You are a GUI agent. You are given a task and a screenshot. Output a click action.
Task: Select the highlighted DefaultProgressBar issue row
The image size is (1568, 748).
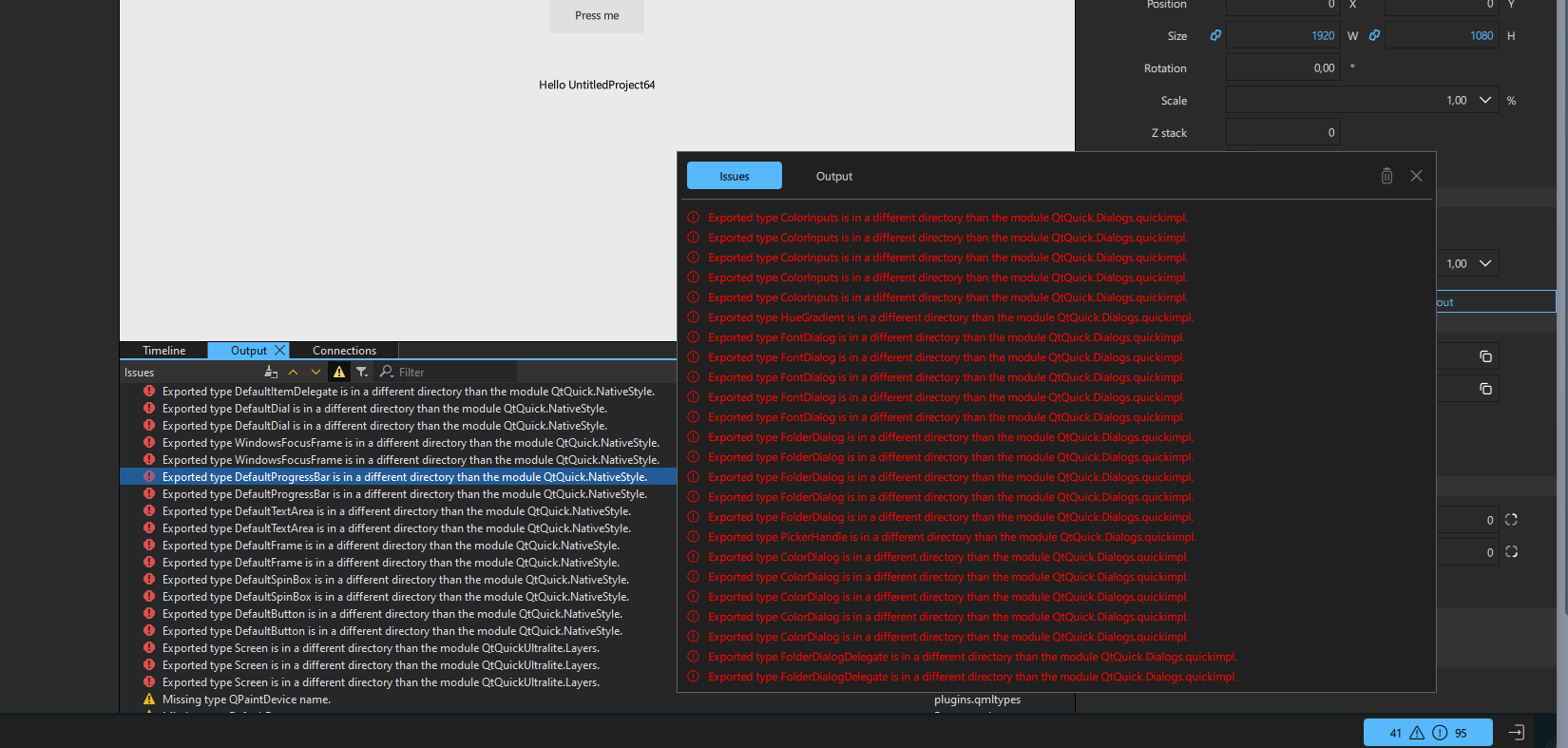pyautogui.click(x=404, y=477)
